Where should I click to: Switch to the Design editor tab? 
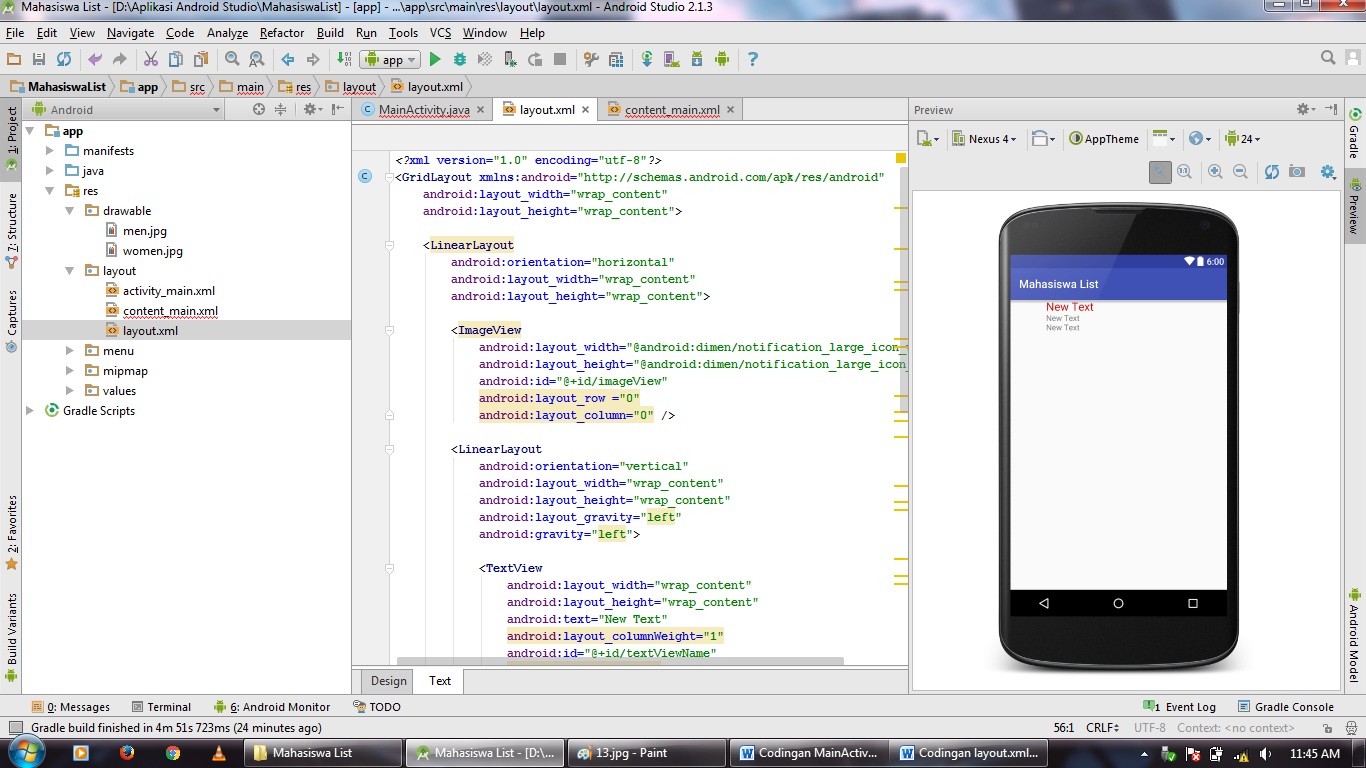389,681
